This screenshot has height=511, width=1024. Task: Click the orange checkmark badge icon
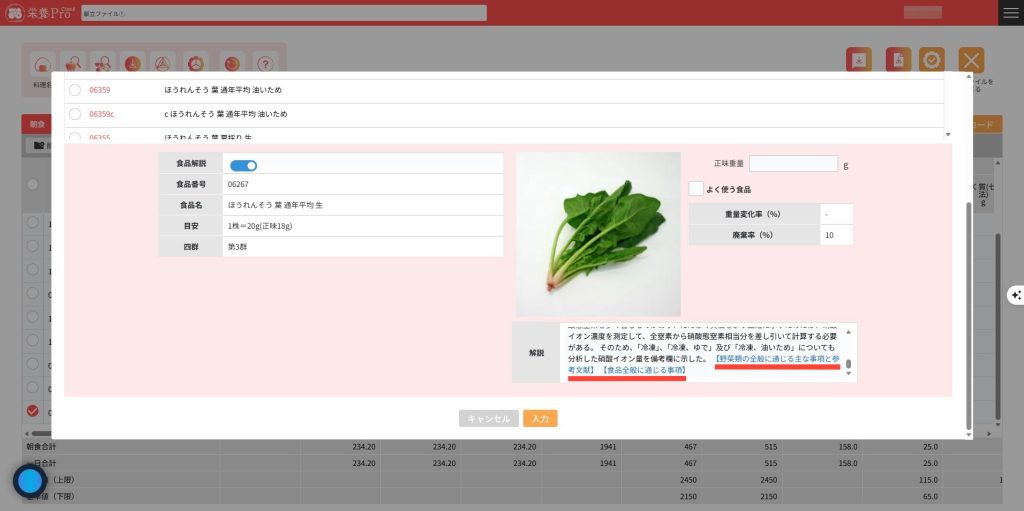pyautogui.click(x=932, y=60)
